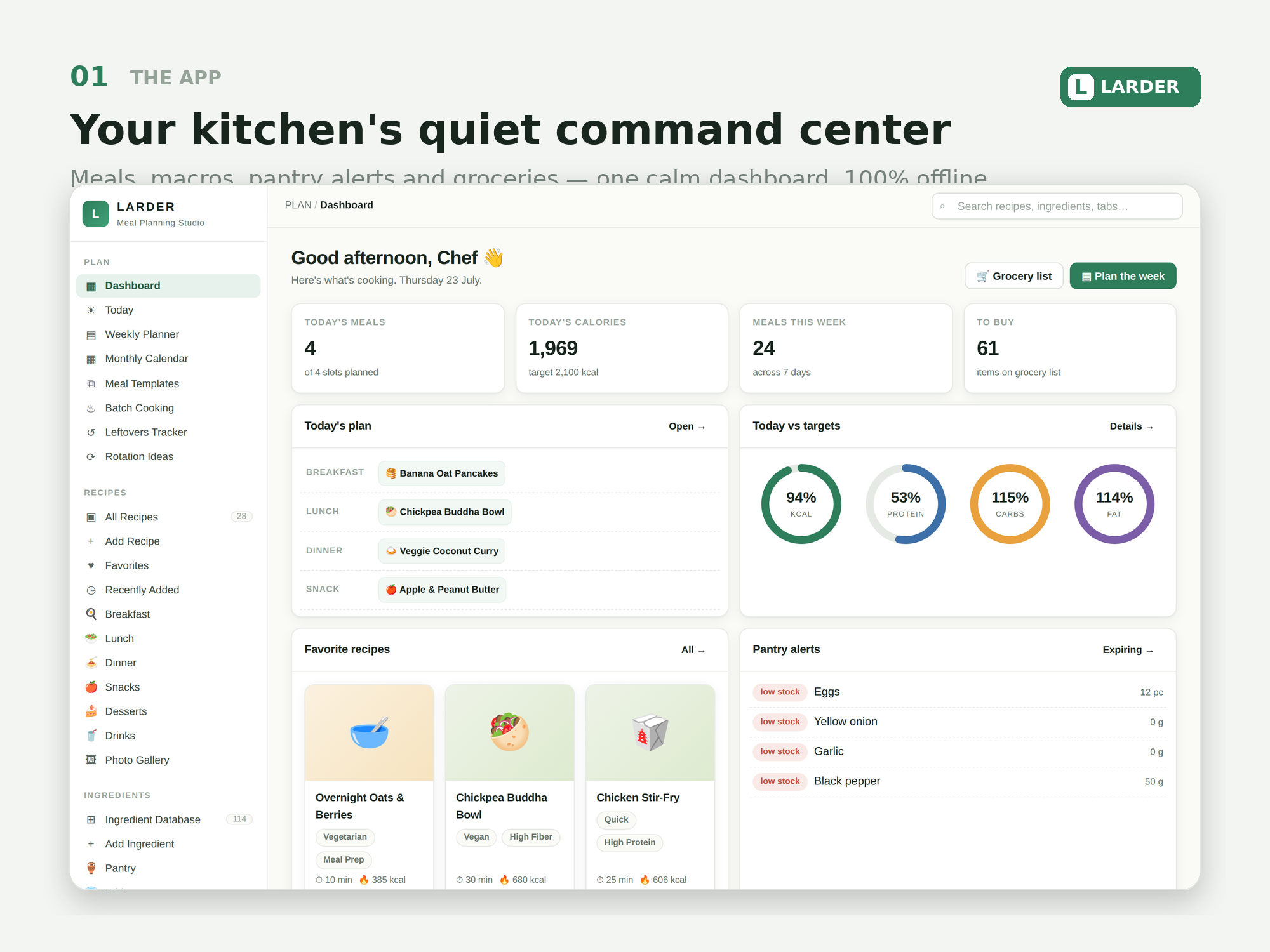The height and width of the screenshot is (952, 1270).
Task: Click the Eggs low stock row
Action: point(958,692)
